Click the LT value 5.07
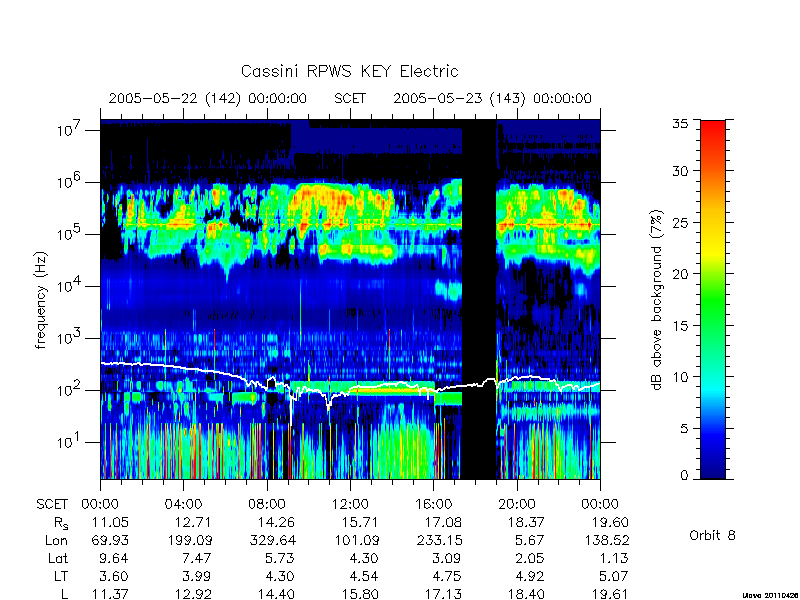This screenshot has height=600, width=800. [x=614, y=577]
